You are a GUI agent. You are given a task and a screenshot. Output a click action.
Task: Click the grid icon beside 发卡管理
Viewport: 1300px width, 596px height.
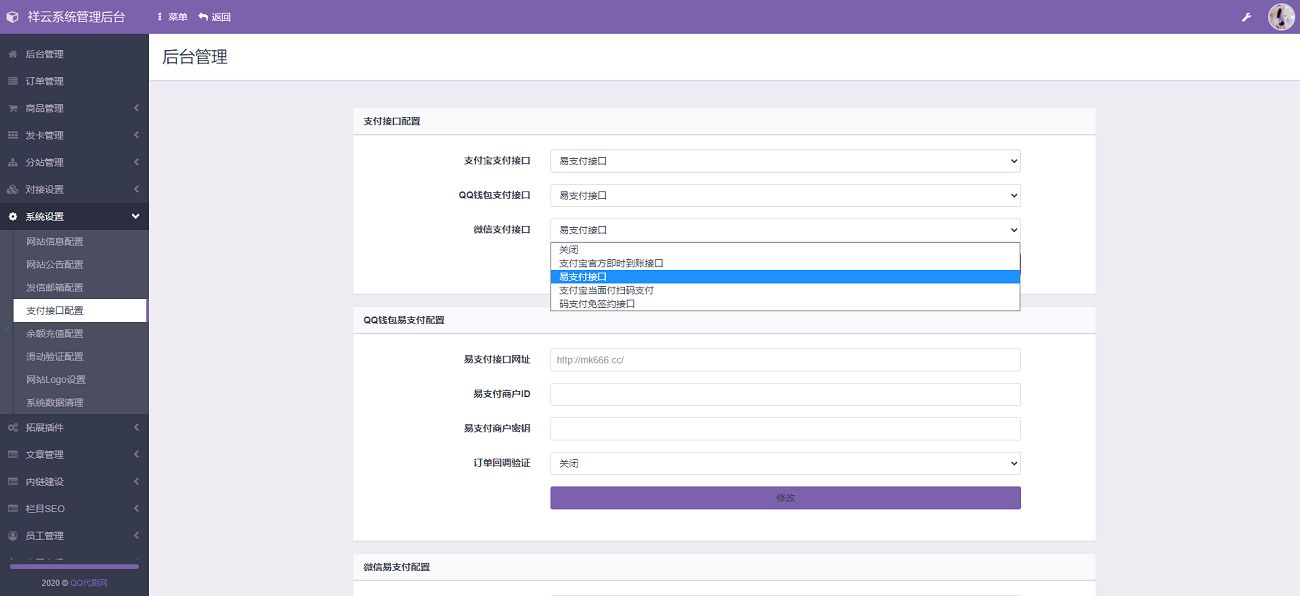(13, 135)
